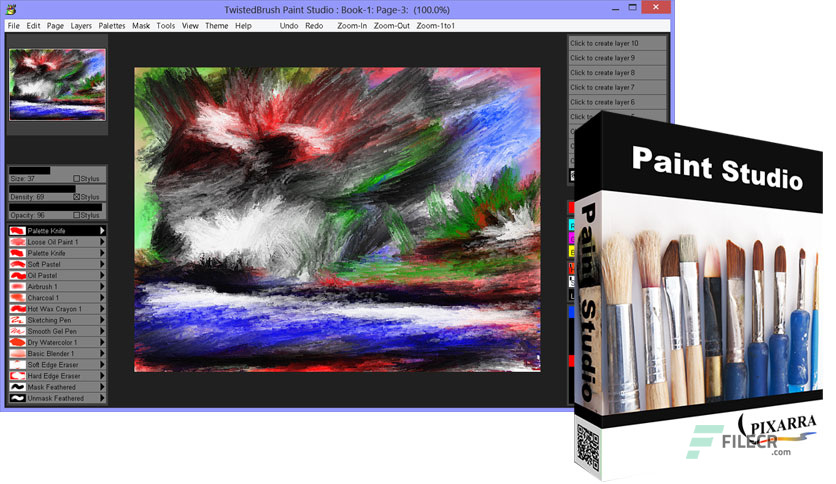This screenshot has height=484, width=836.
Task: Pick the Charcoal 1 brush icon
Action: (x=18, y=297)
